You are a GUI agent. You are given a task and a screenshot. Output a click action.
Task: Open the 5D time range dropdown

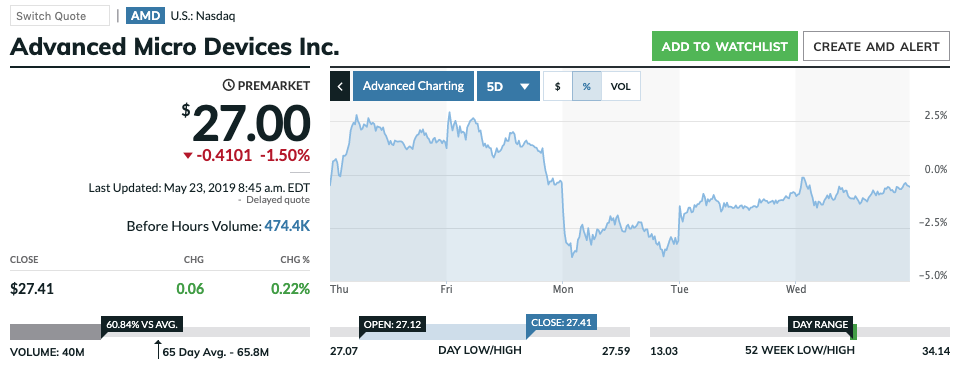click(508, 86)
